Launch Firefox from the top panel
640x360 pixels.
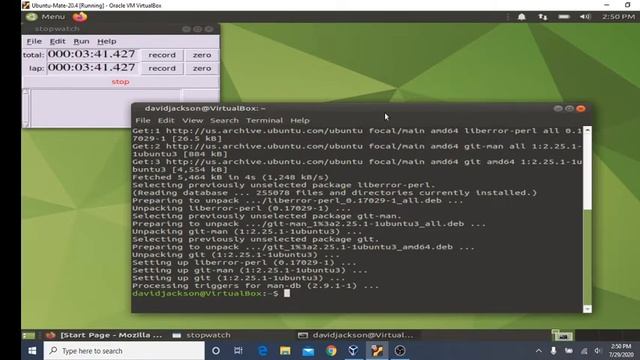pyautogui.click(x=80, y=17)
